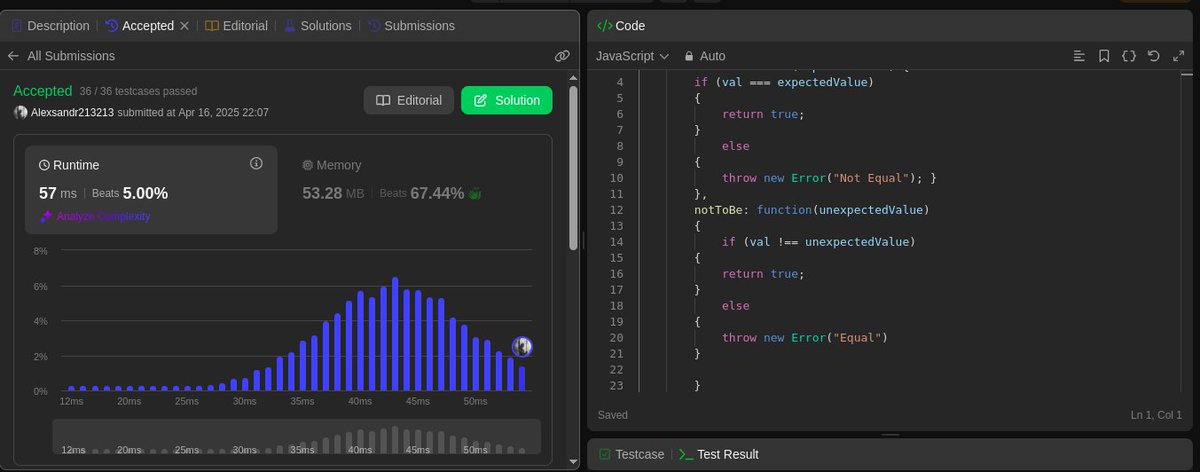Click the Saved status text
This screenshot has height=472, width=1200.
[x=613, y=414]
